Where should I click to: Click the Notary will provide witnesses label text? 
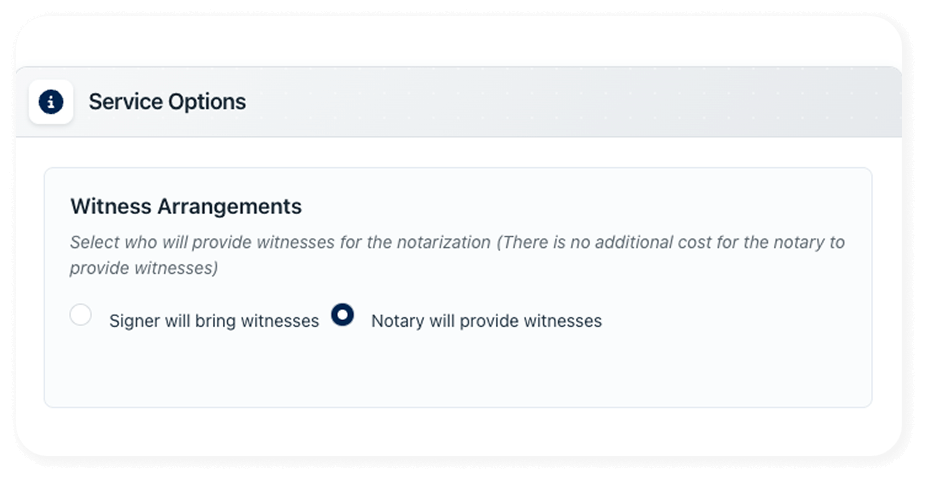(486, 321)
